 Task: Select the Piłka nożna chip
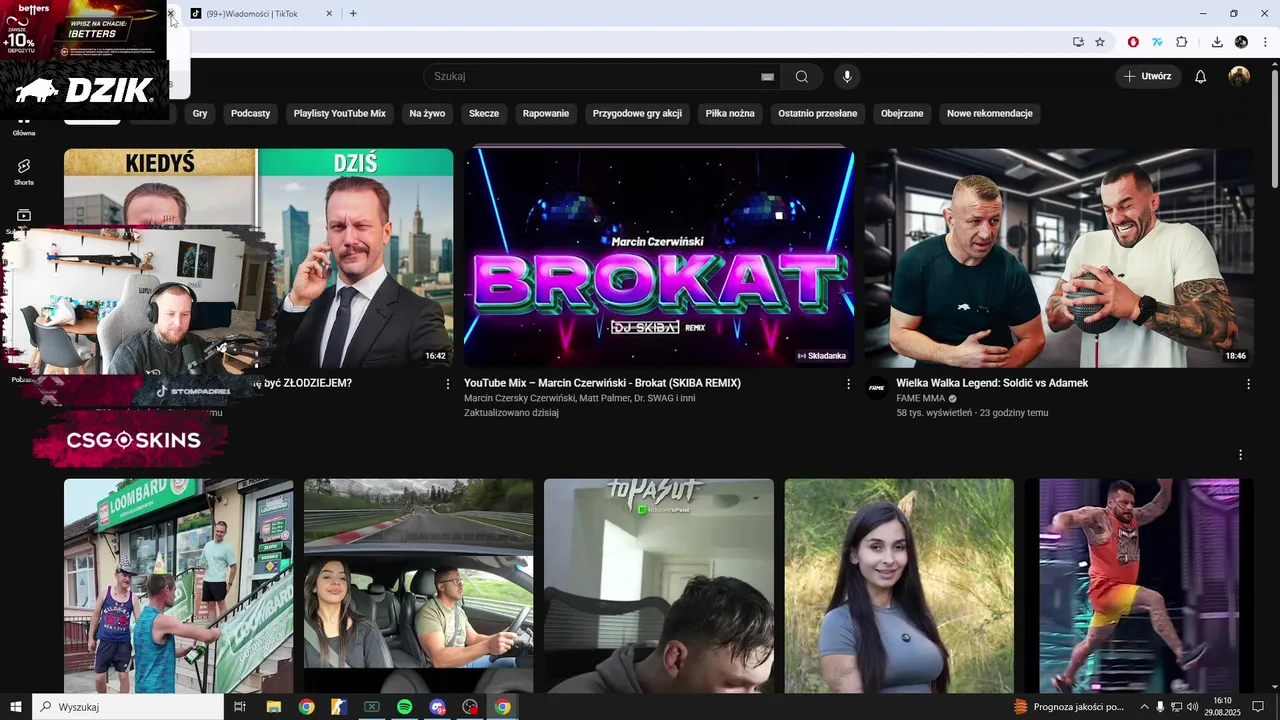point(730,113)
